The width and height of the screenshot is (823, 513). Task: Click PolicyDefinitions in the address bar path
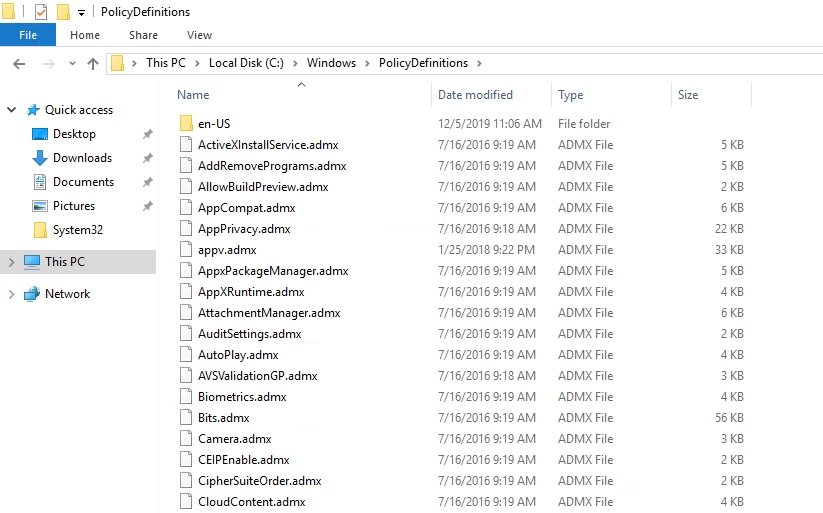point(423,63)
